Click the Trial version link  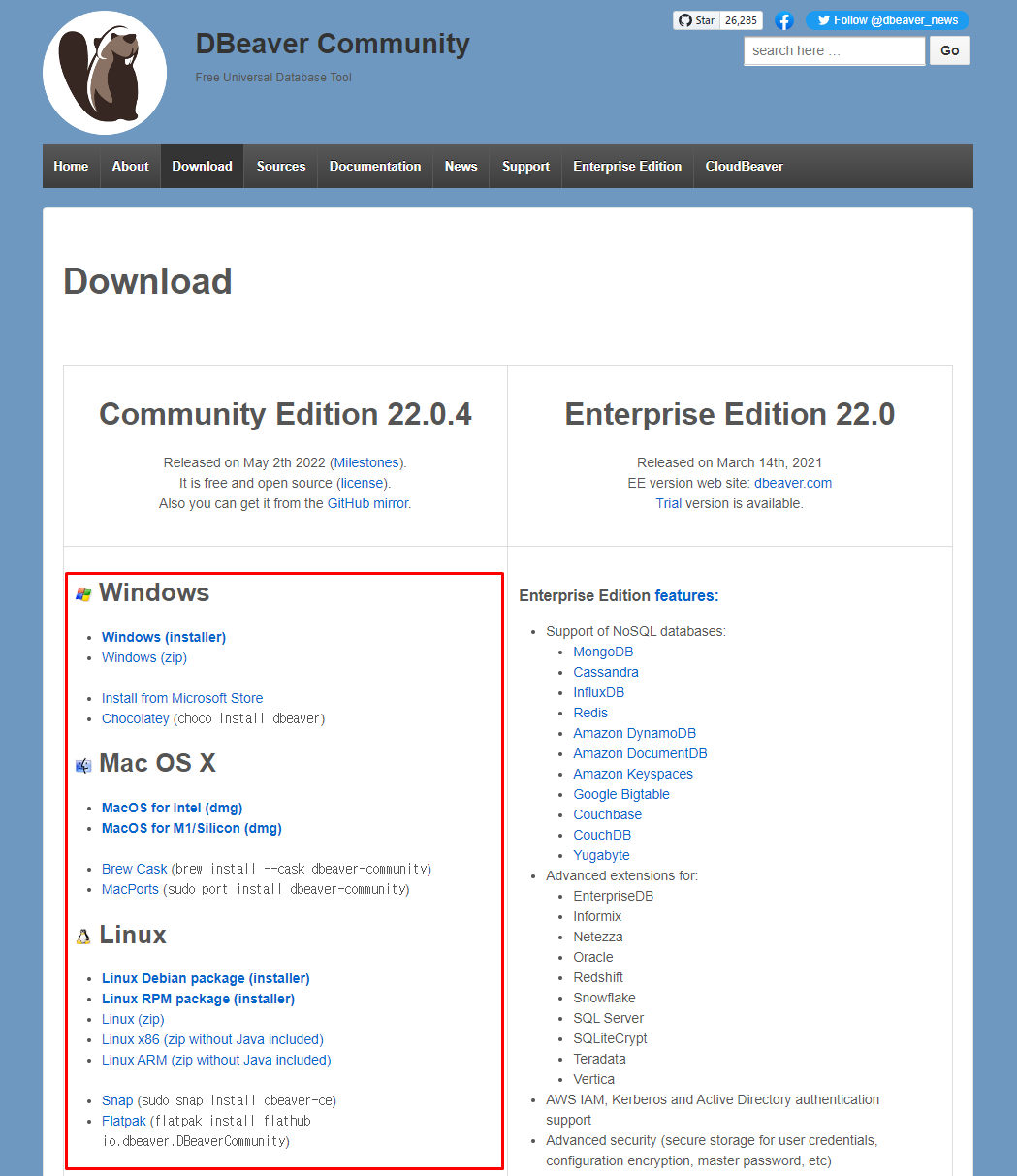669,503
